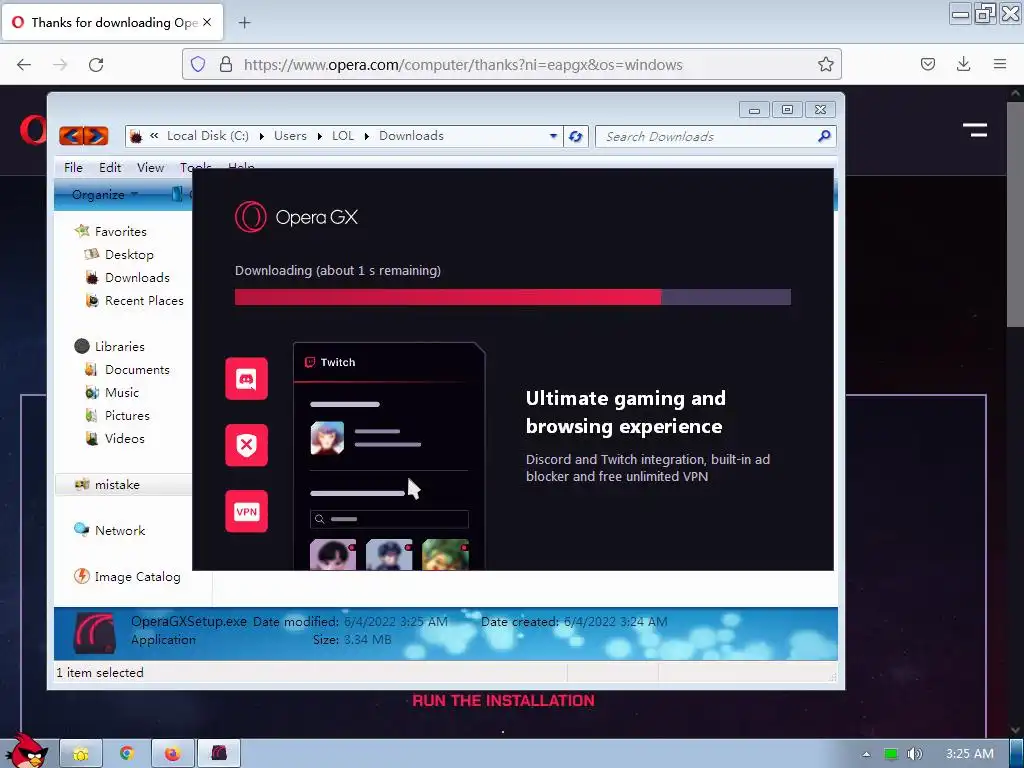This screenshot has width=1024, height=768.
Task: Click the OperaGXSetup.exe file icon
Action: click(x=95, y=633)
